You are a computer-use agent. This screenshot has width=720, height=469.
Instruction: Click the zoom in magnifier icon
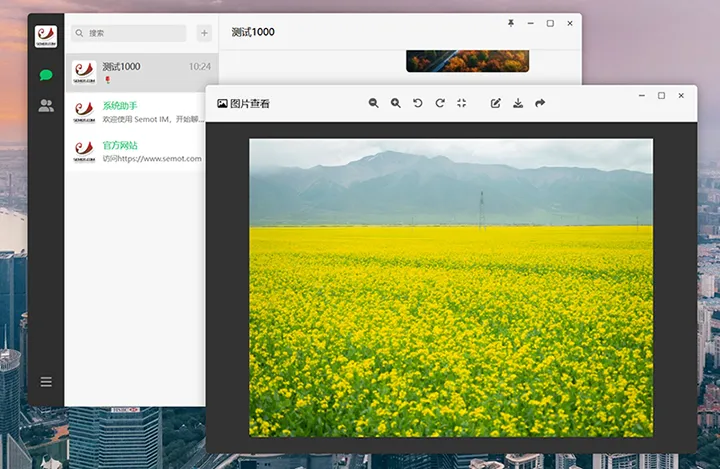point(396,103)
